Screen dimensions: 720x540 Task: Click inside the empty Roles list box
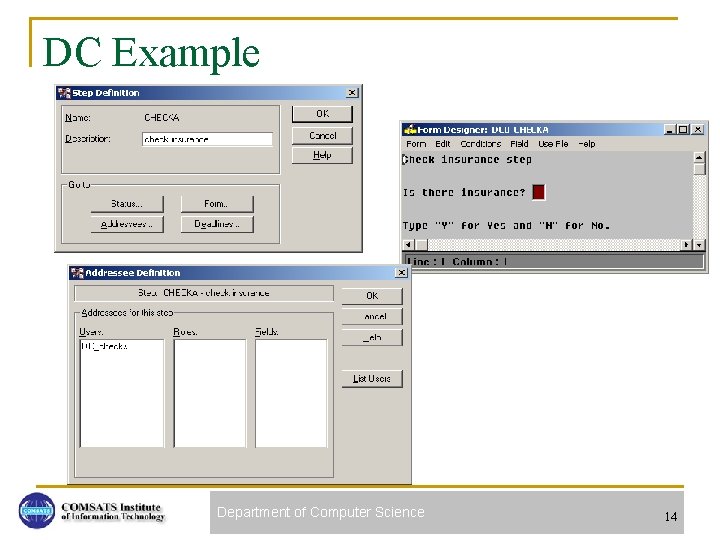tap(210, 393)
